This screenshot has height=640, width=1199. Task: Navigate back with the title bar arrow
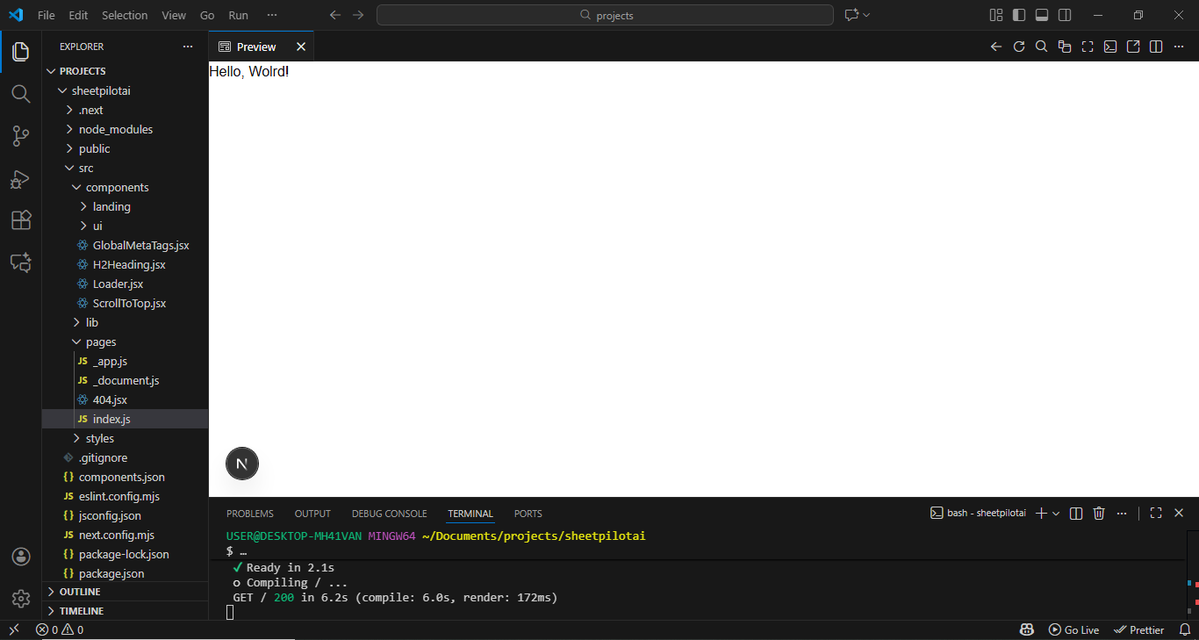pyautogui.click(x=335, y=15)
